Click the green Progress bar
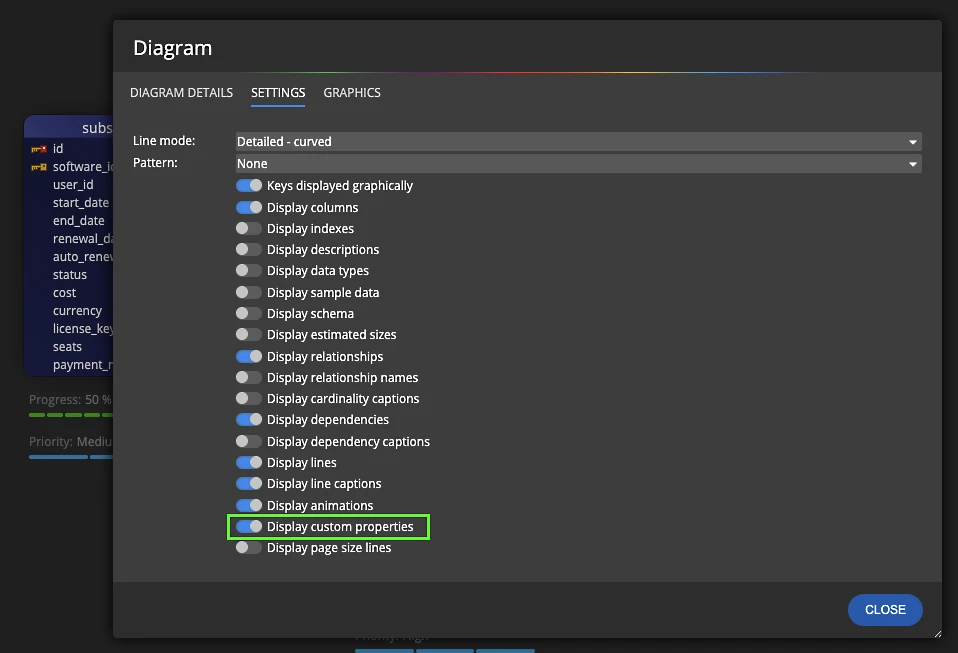The image size is (958, 653). pyautogui.click(x=70, y=415)
